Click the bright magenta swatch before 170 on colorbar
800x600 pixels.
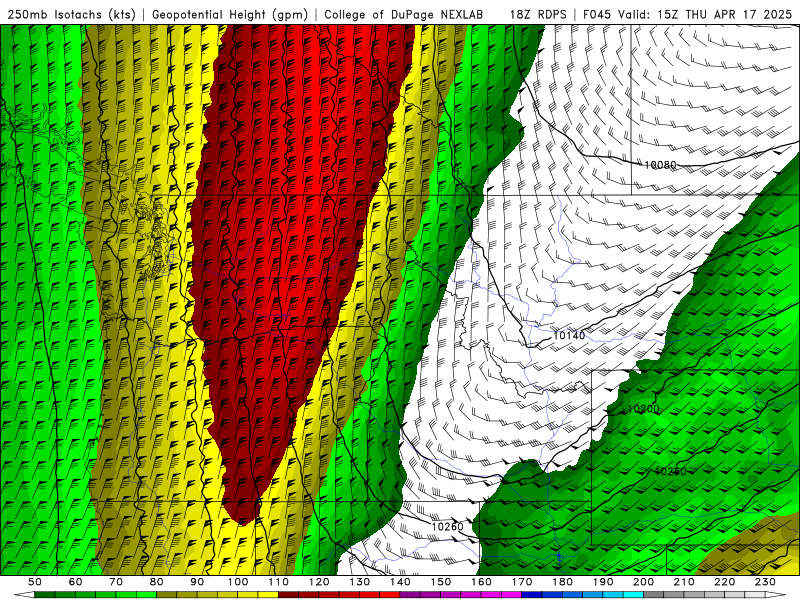point(512,595)
